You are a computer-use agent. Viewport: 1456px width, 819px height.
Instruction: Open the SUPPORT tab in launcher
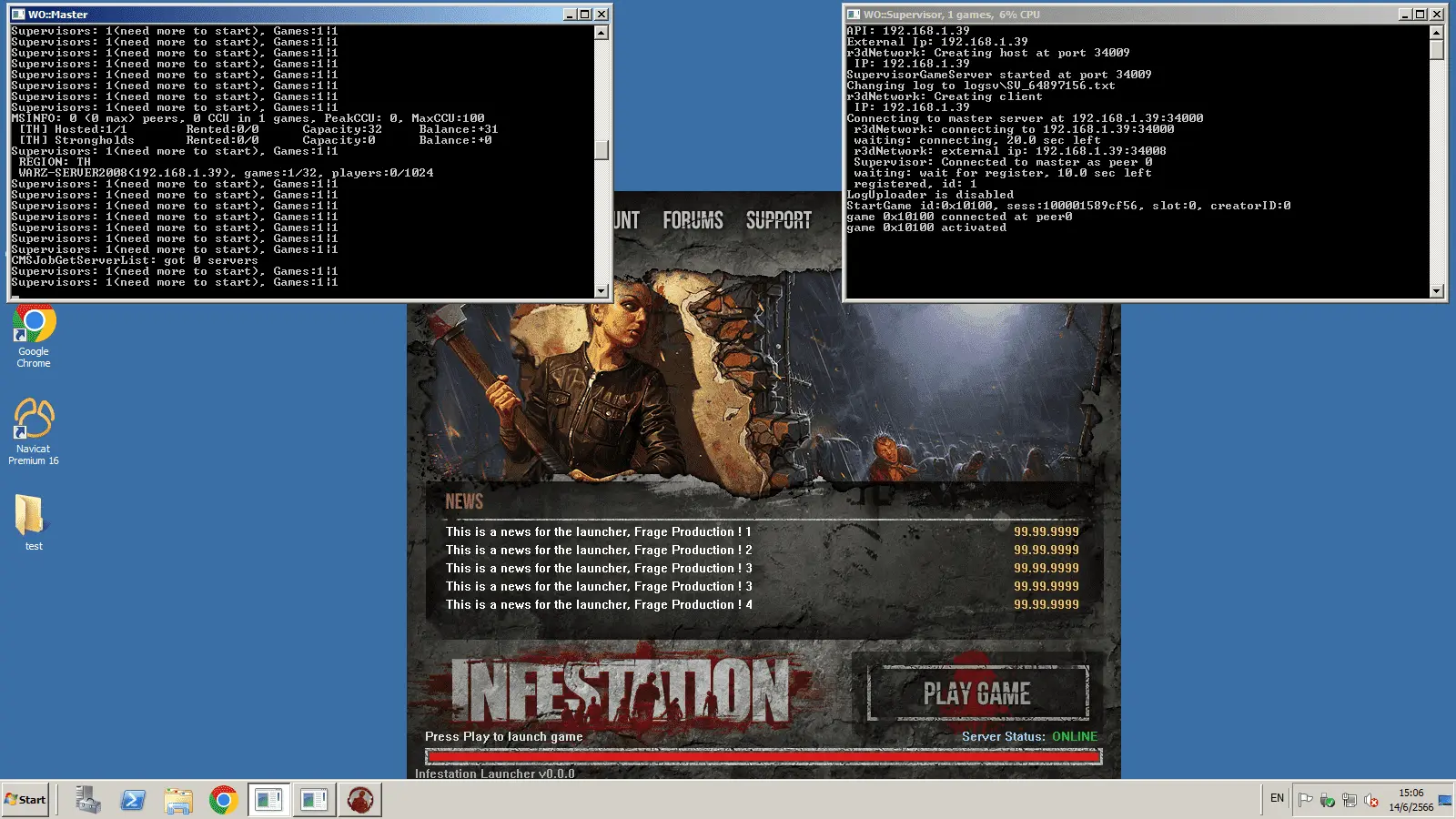point(779,220)
